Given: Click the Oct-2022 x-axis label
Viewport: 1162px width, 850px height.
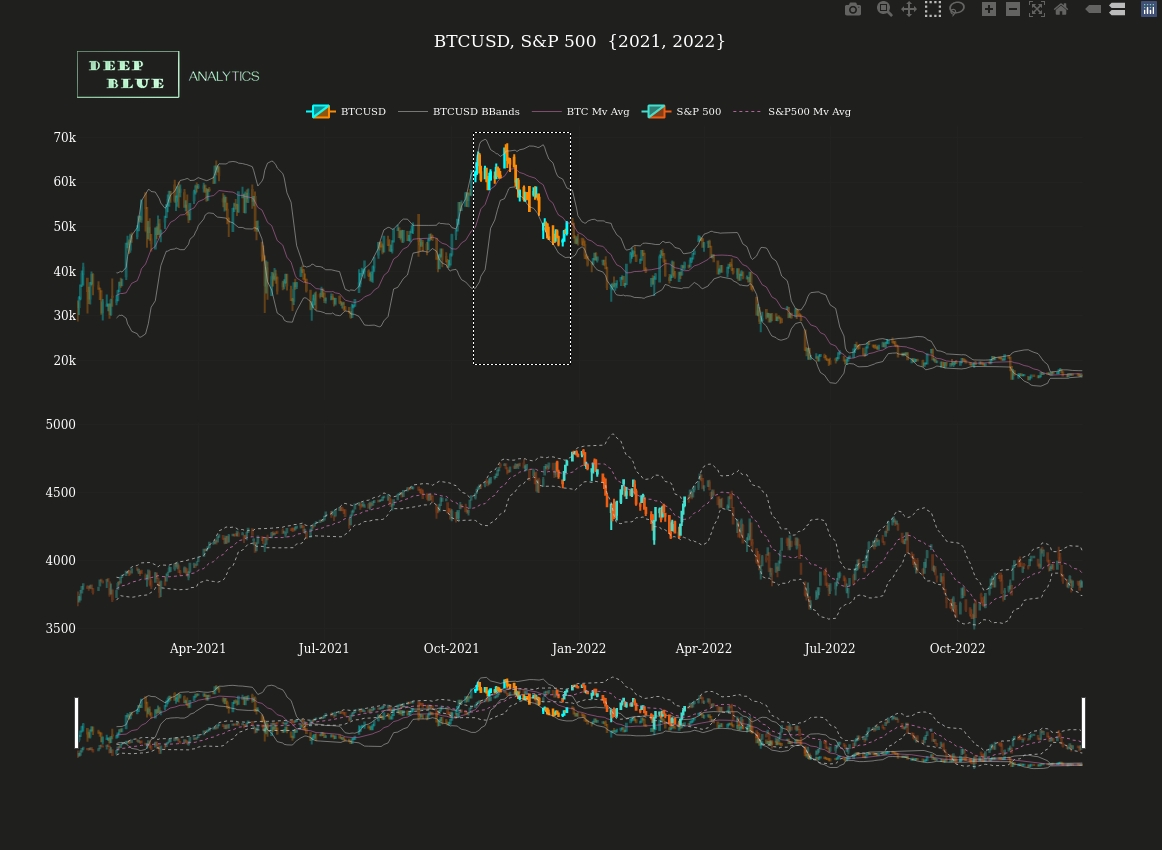Looking at the screenshot, I should tap(957, 648).
